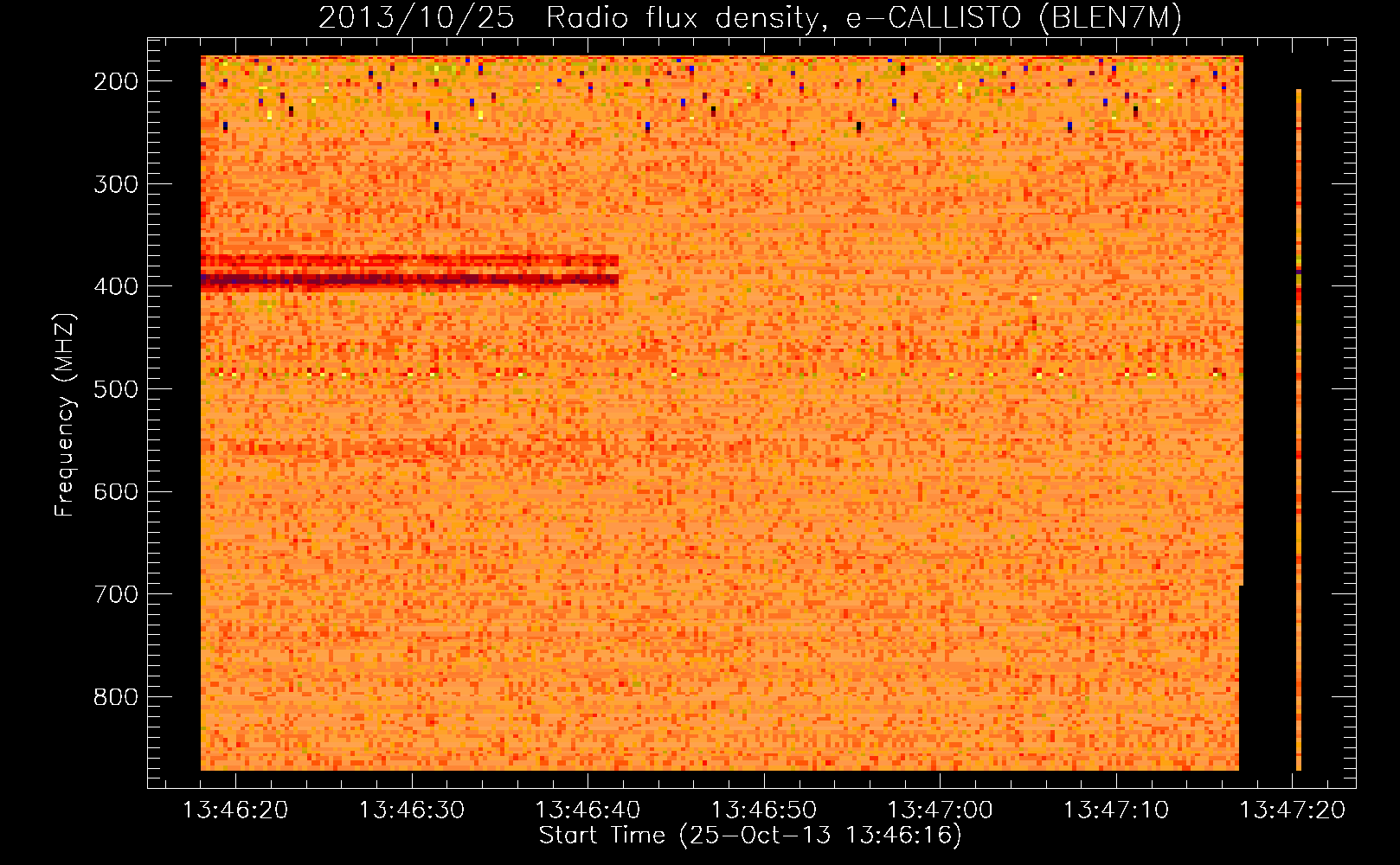Click the 13:46:40 time tick label

[588, 811]
